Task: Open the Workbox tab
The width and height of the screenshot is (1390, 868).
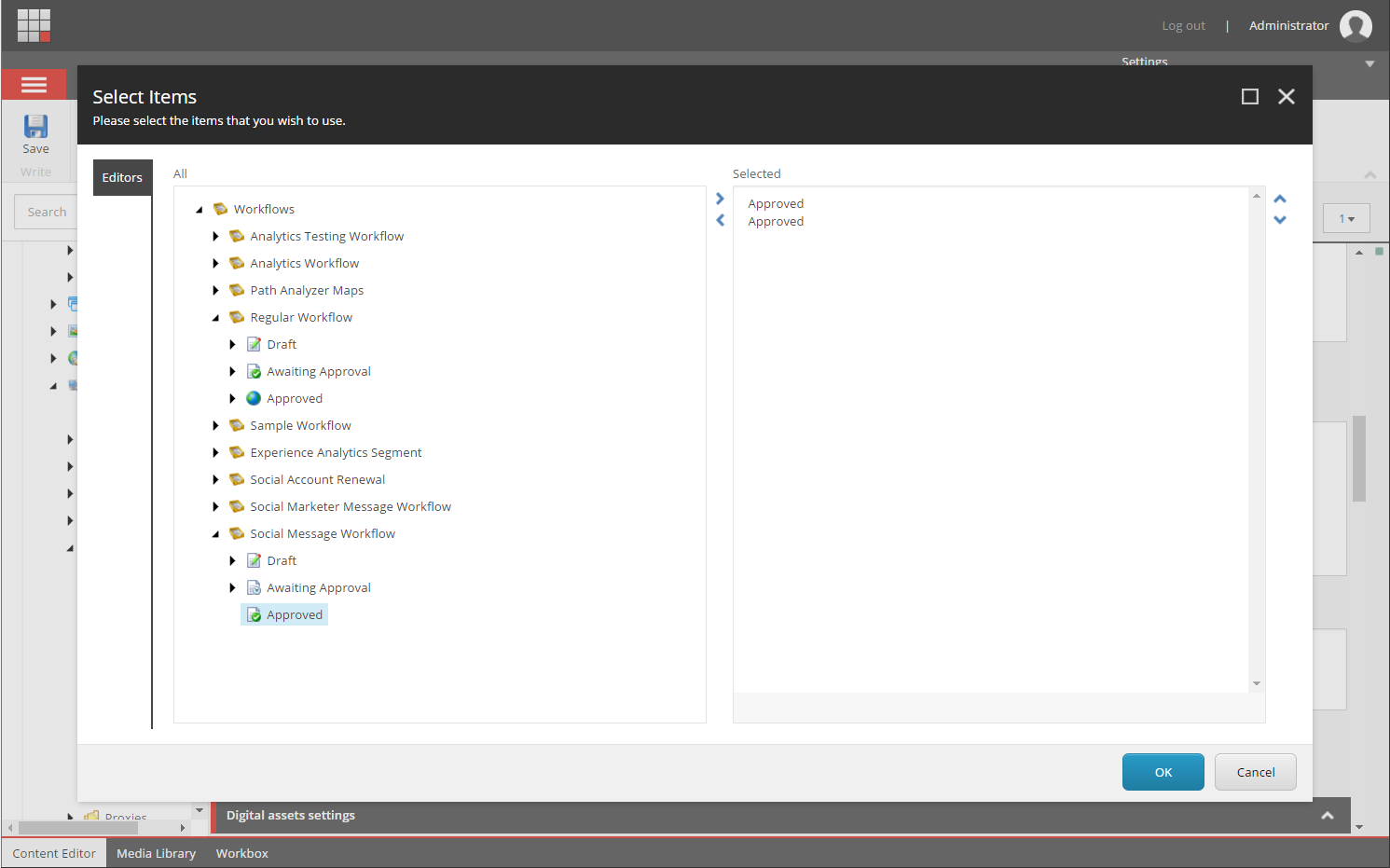Action: coord(241,853)
